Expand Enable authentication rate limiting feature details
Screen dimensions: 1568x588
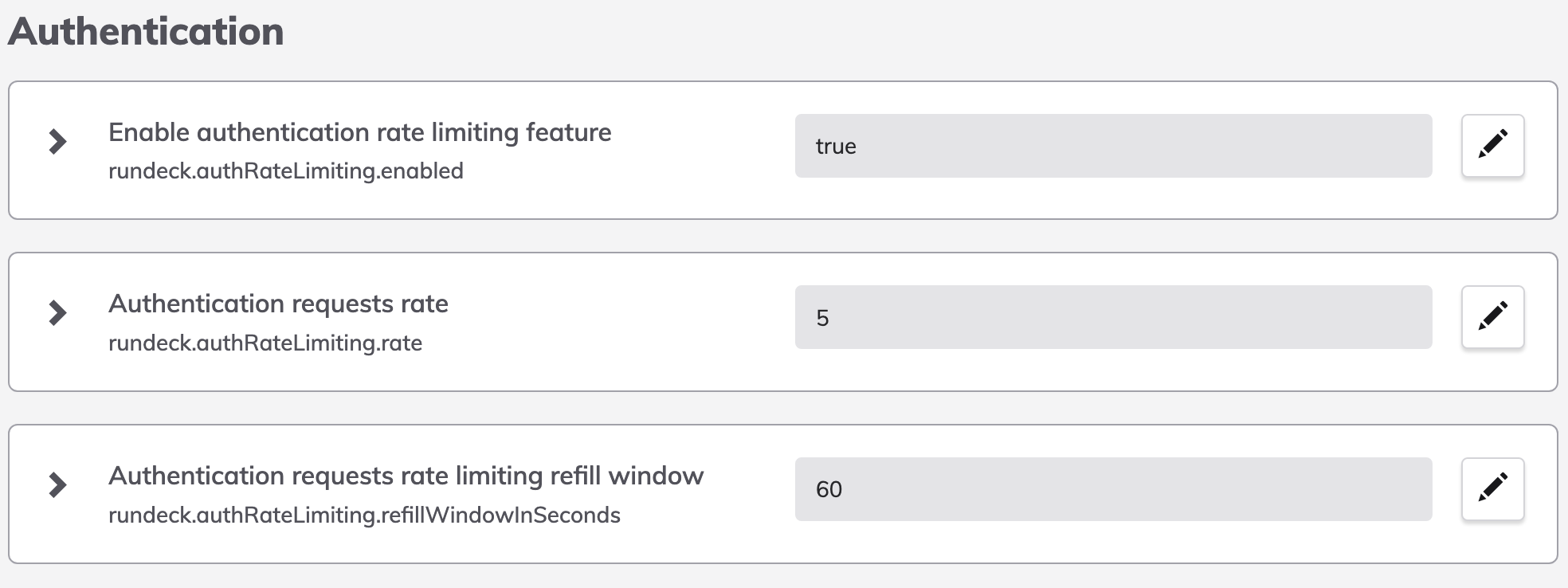click(x=57, y=142)
